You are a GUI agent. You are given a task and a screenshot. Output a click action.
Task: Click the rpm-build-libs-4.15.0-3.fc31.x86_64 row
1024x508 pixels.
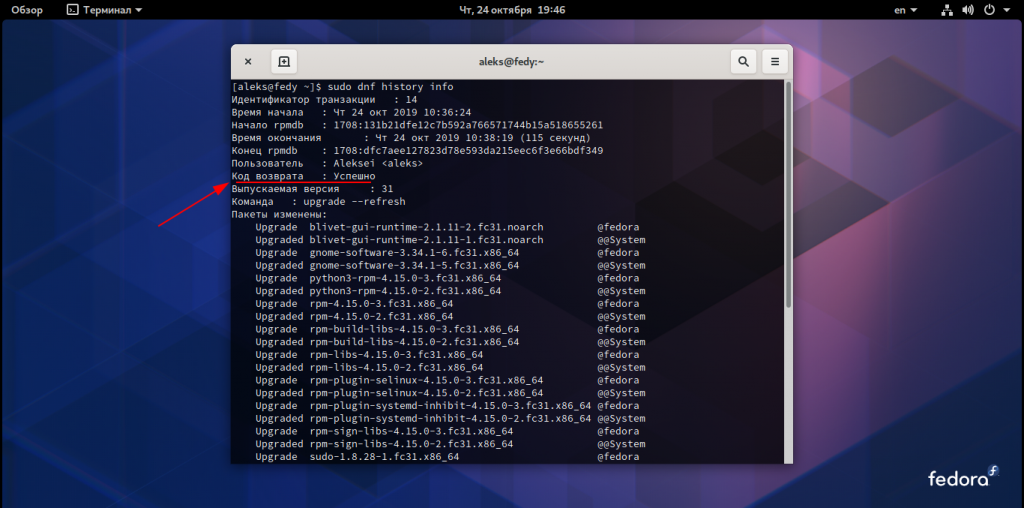pyautogui.click(x=447, y=329)
